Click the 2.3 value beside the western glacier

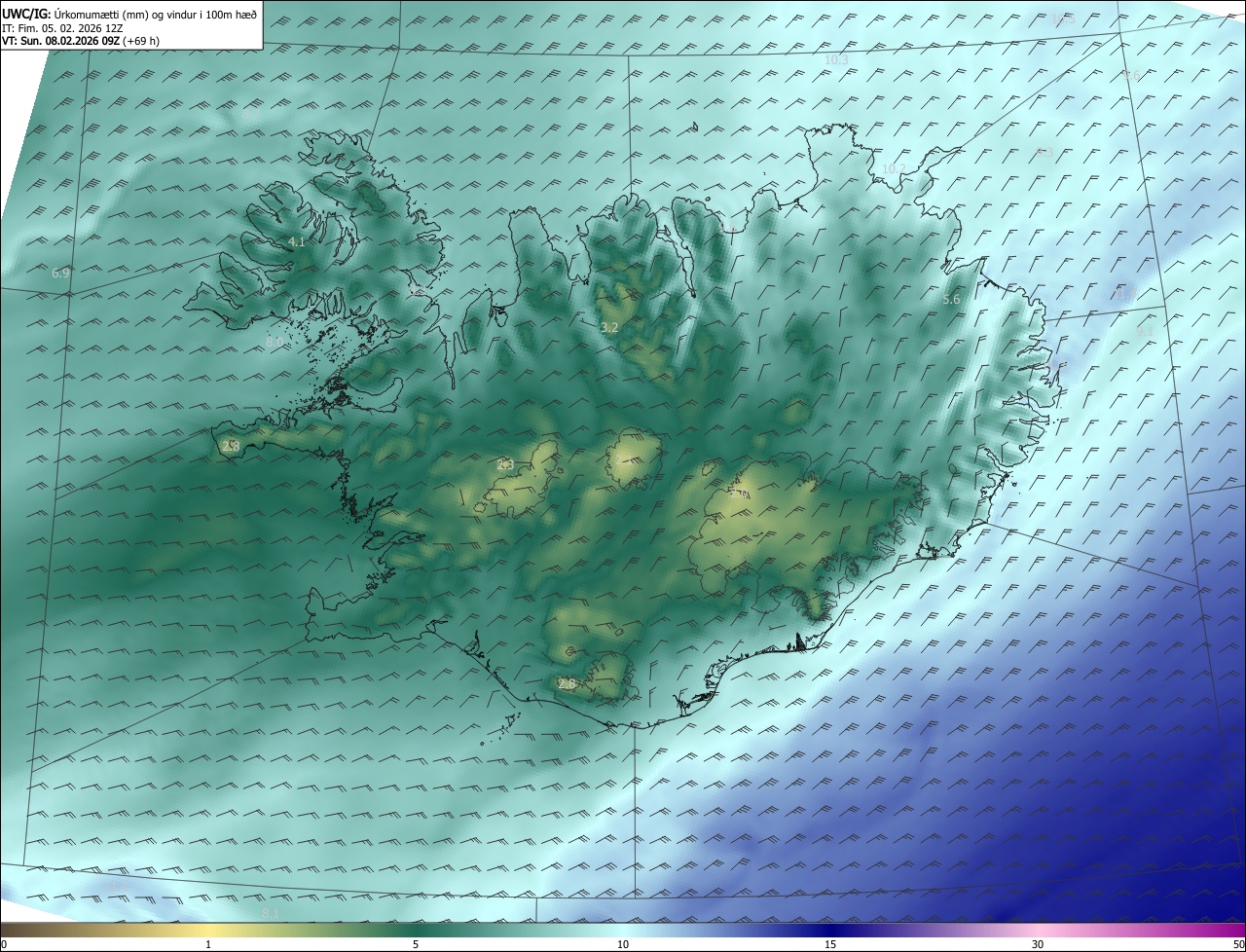click(505, 465)
